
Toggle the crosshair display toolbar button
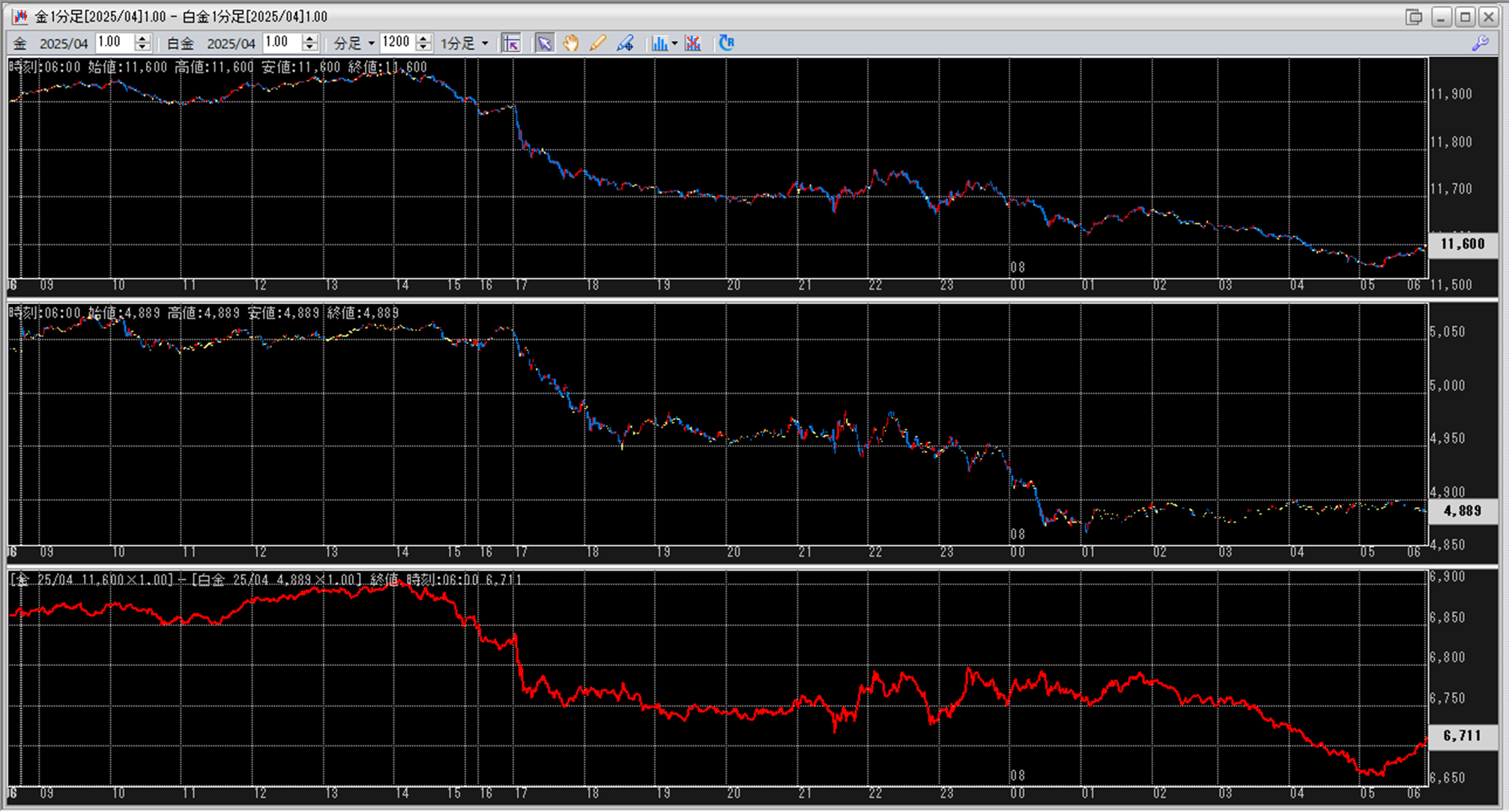coord(511,43)
